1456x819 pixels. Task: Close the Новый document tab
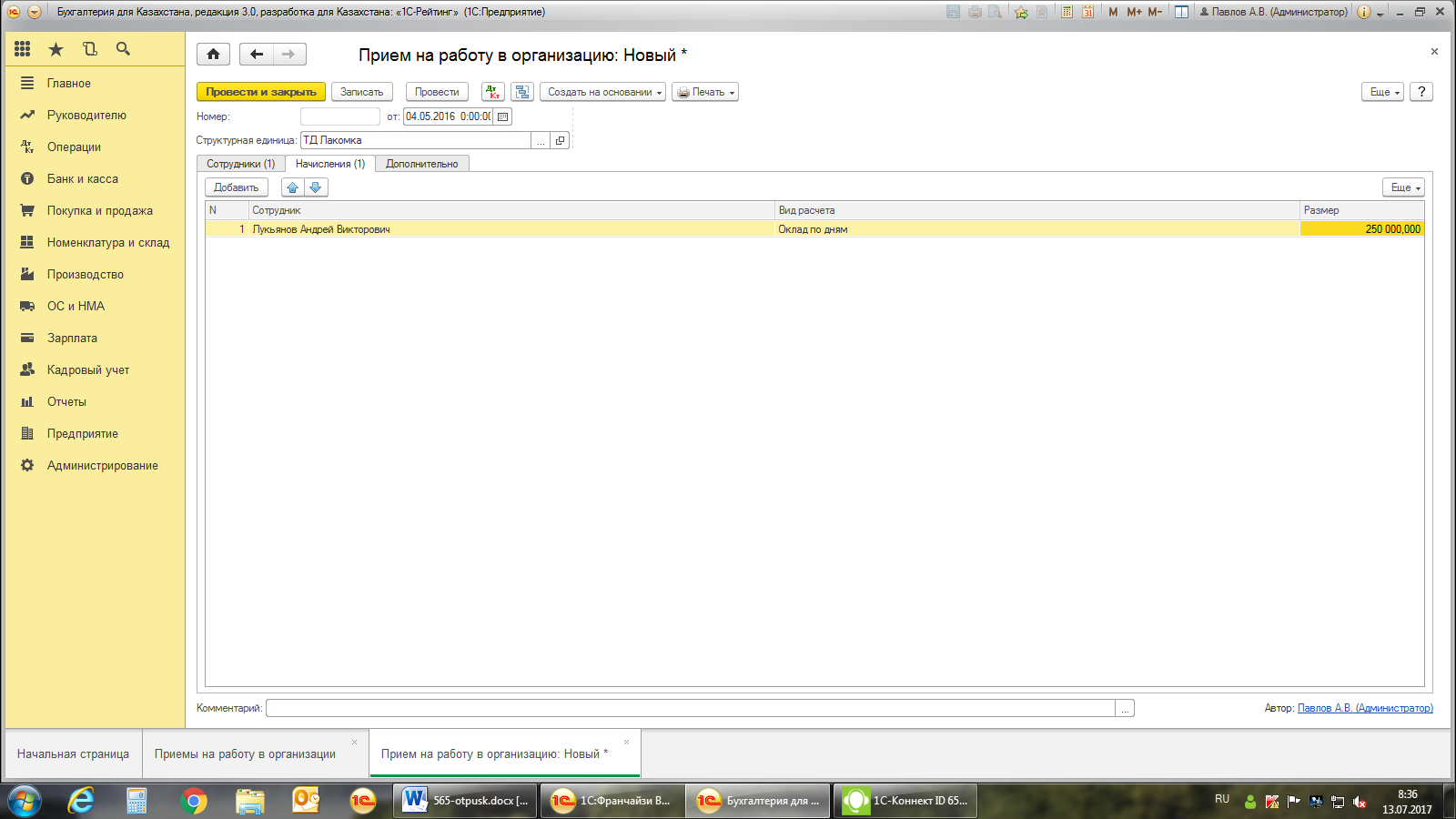pos(626,742)
